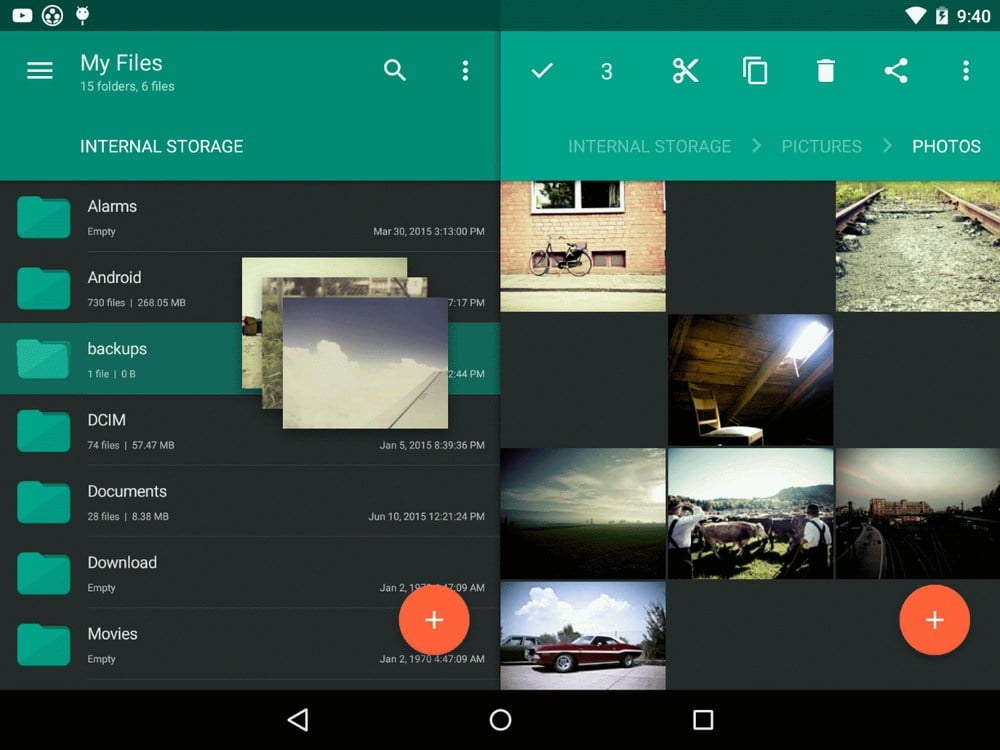
Task: Select the PHOTOS breadcrumb
Action: click(x=946, y=146)
